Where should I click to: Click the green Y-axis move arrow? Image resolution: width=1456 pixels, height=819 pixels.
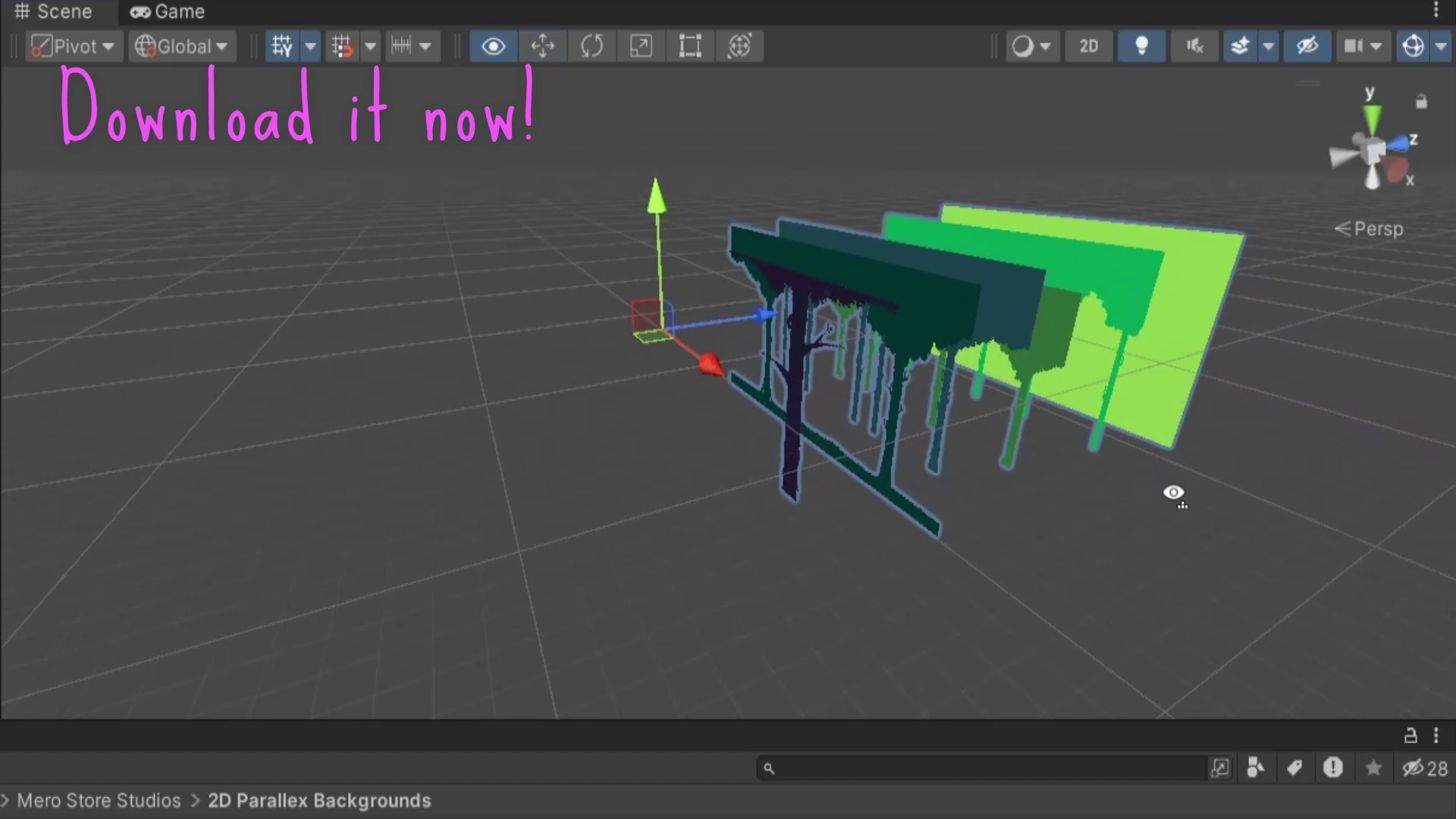[657, 196]
